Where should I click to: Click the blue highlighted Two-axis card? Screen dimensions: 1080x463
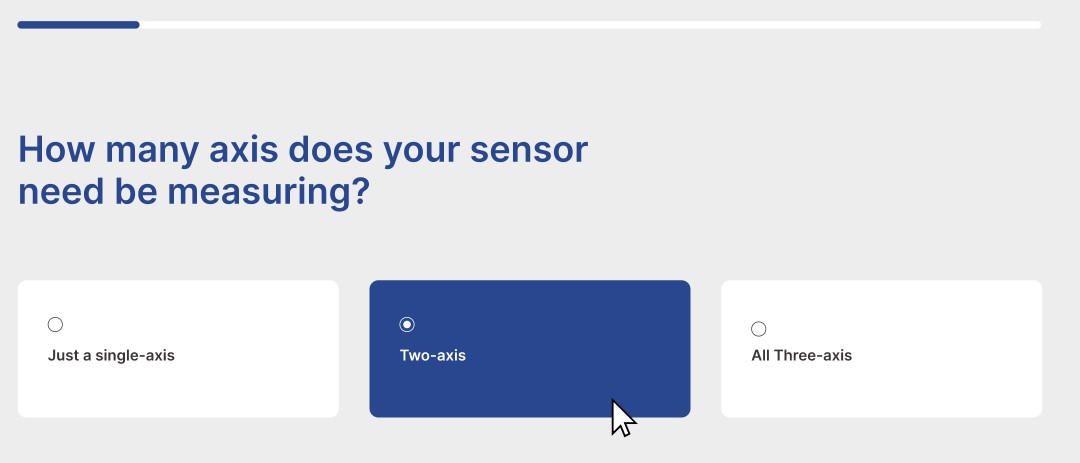530,349
